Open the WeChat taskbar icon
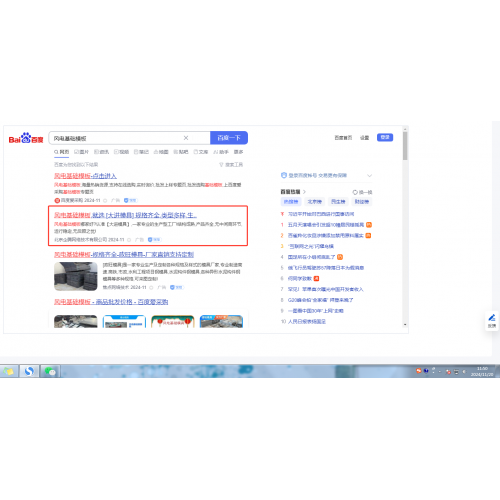This screenshot has width=500, height=500. click(x=50, y=371)
